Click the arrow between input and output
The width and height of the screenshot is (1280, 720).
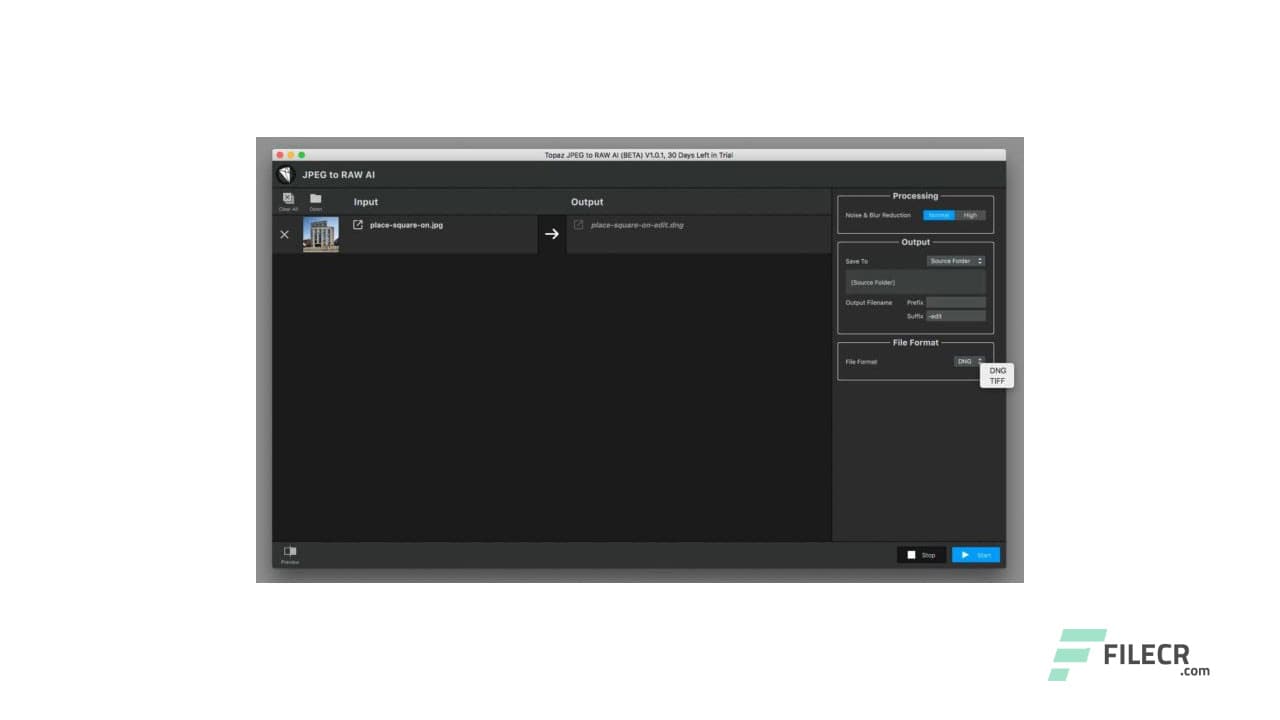pyautogui.click(x=551, y=234)
